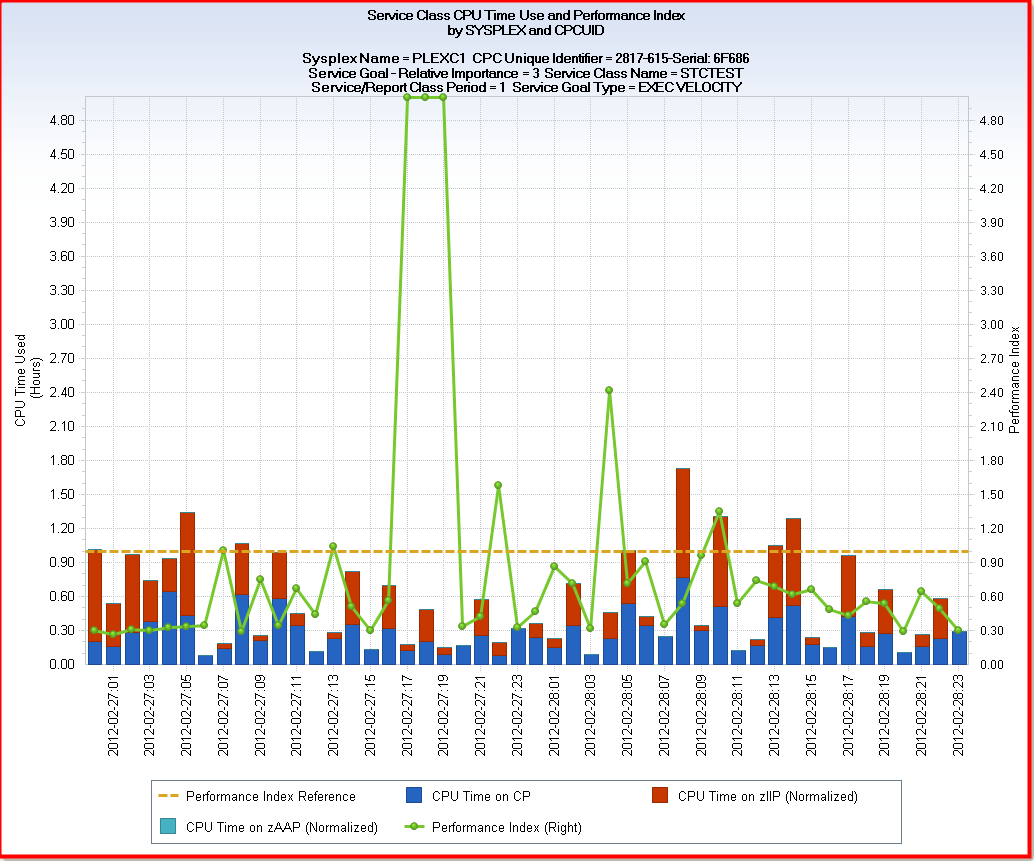This screenshot has width=1034, height=861.
Task: Click the green point near 1.60 at 2012-02-27:22
Action: click(498, 485)
